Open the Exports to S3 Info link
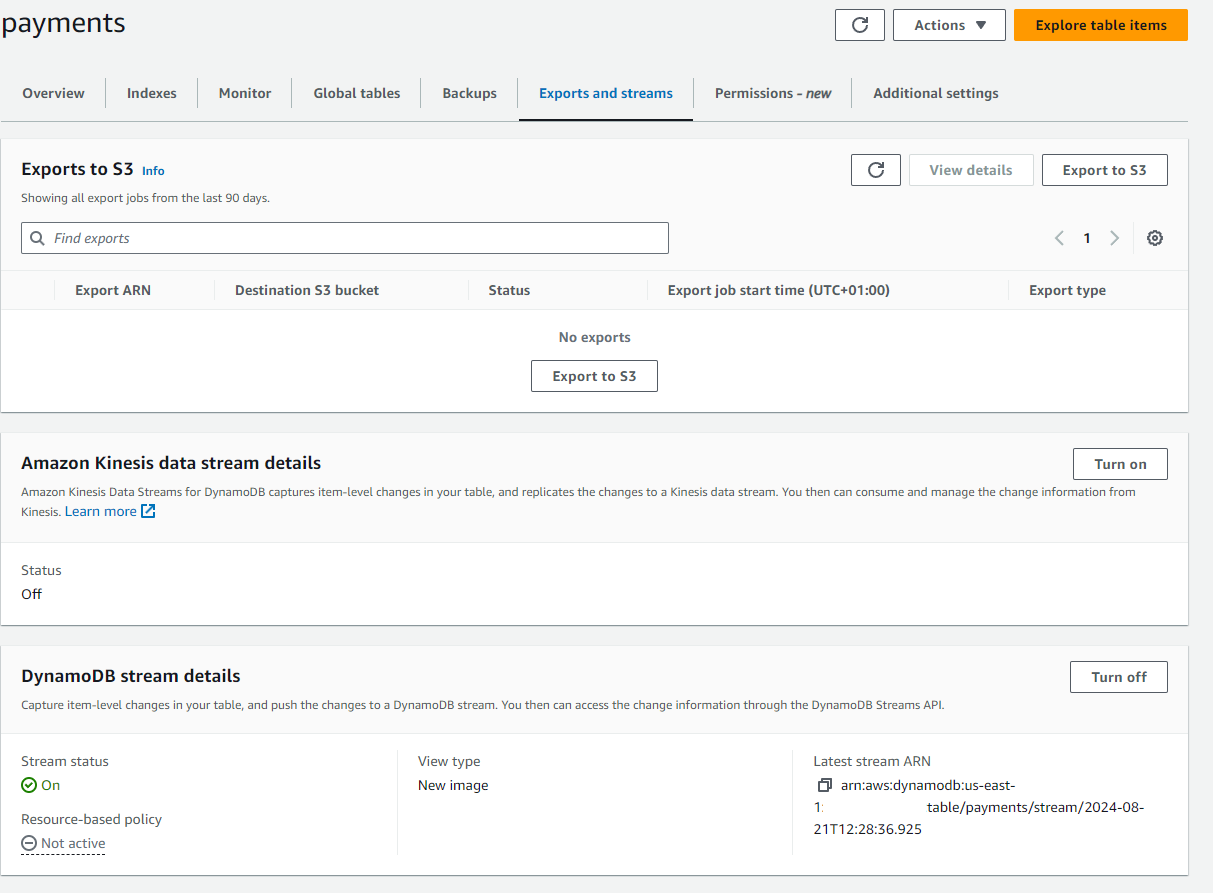The image size is (1213, 893). (153, 171)
